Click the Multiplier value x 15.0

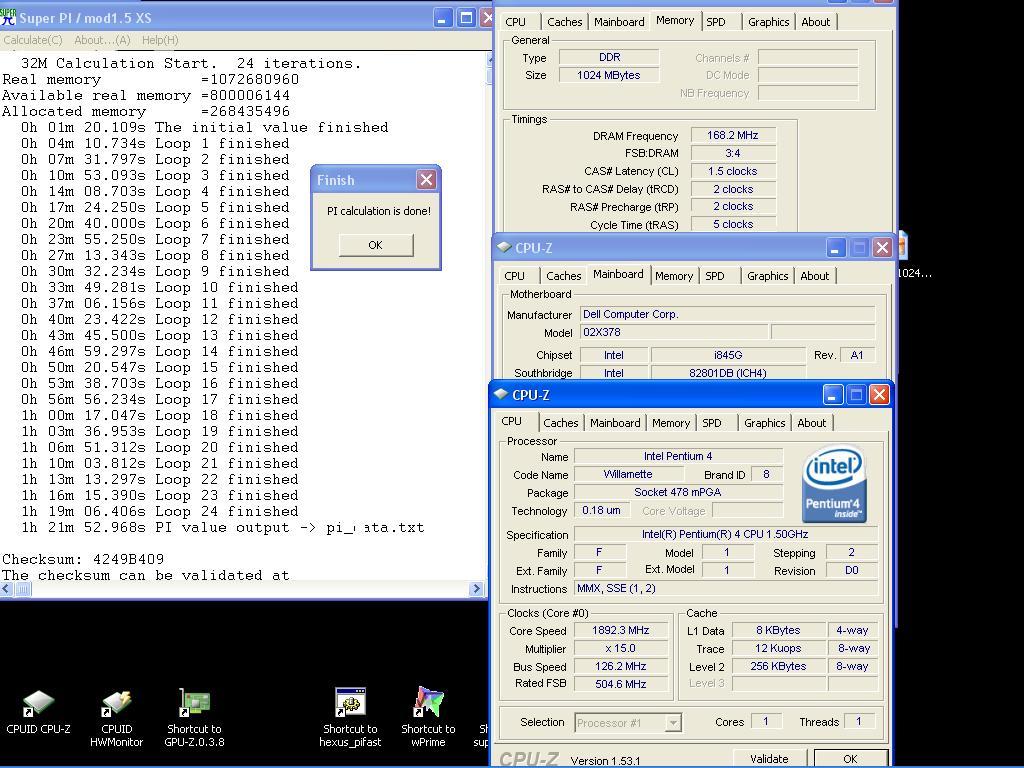point(620,648)
